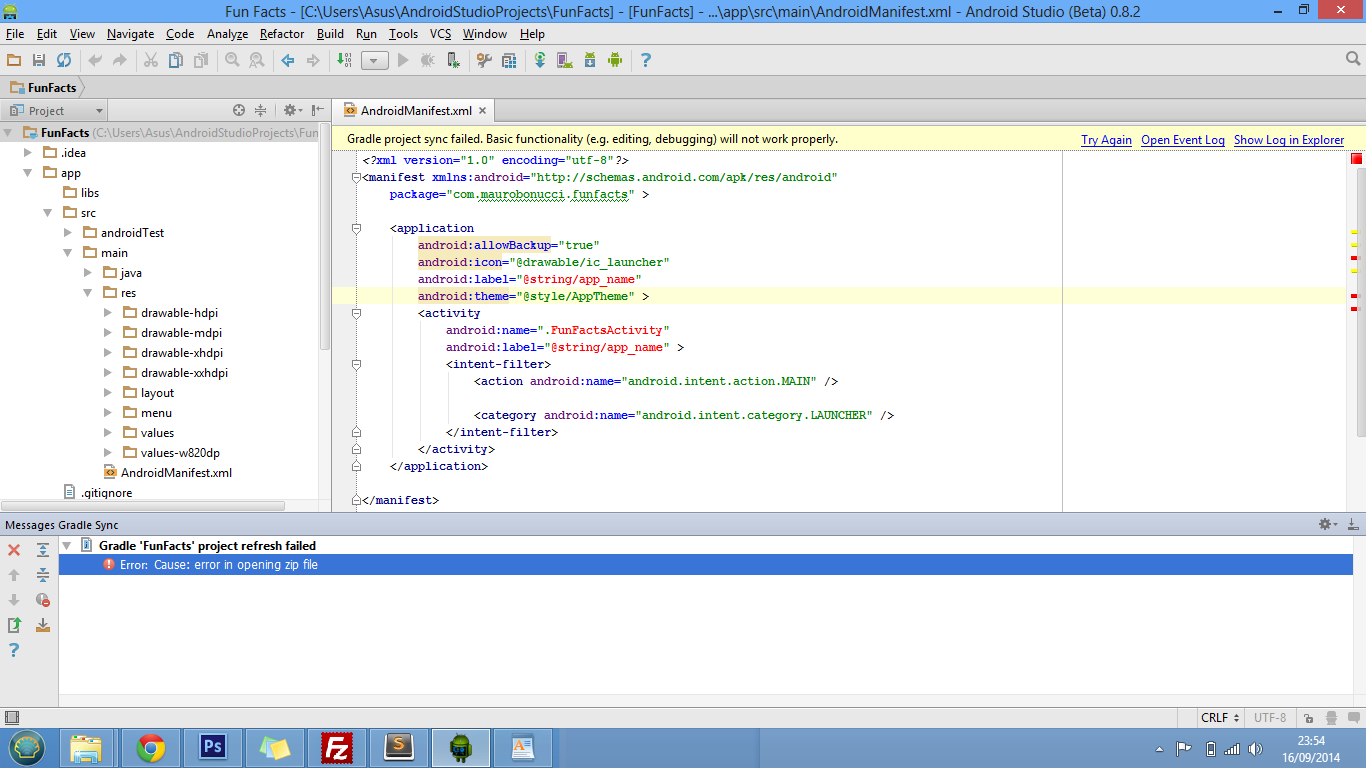The width and height of the screenshot is (1366, 768).
Task: Expand the drawable-hdpi folder
Action: (x=108, y=313)
